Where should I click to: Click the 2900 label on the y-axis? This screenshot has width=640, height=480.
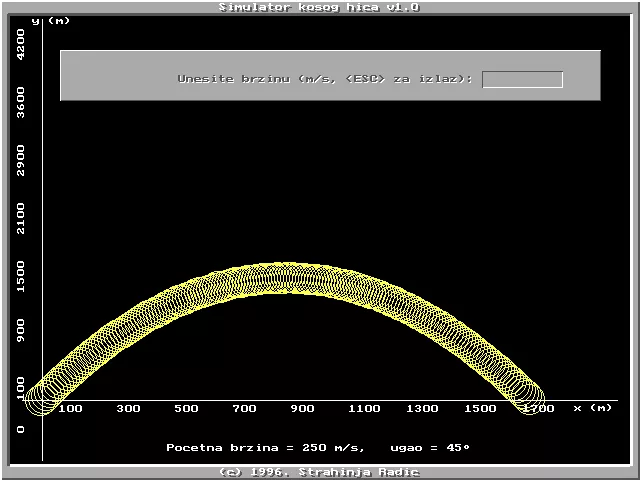pos(21,160)
